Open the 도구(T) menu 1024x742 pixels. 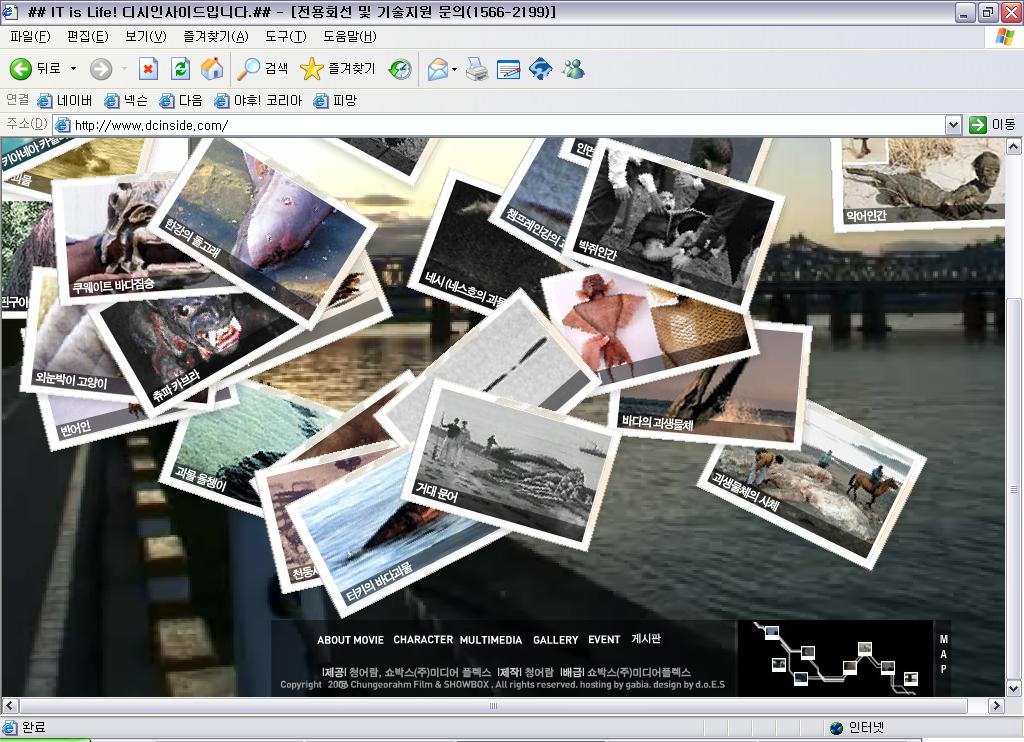(x=285, y=37)
